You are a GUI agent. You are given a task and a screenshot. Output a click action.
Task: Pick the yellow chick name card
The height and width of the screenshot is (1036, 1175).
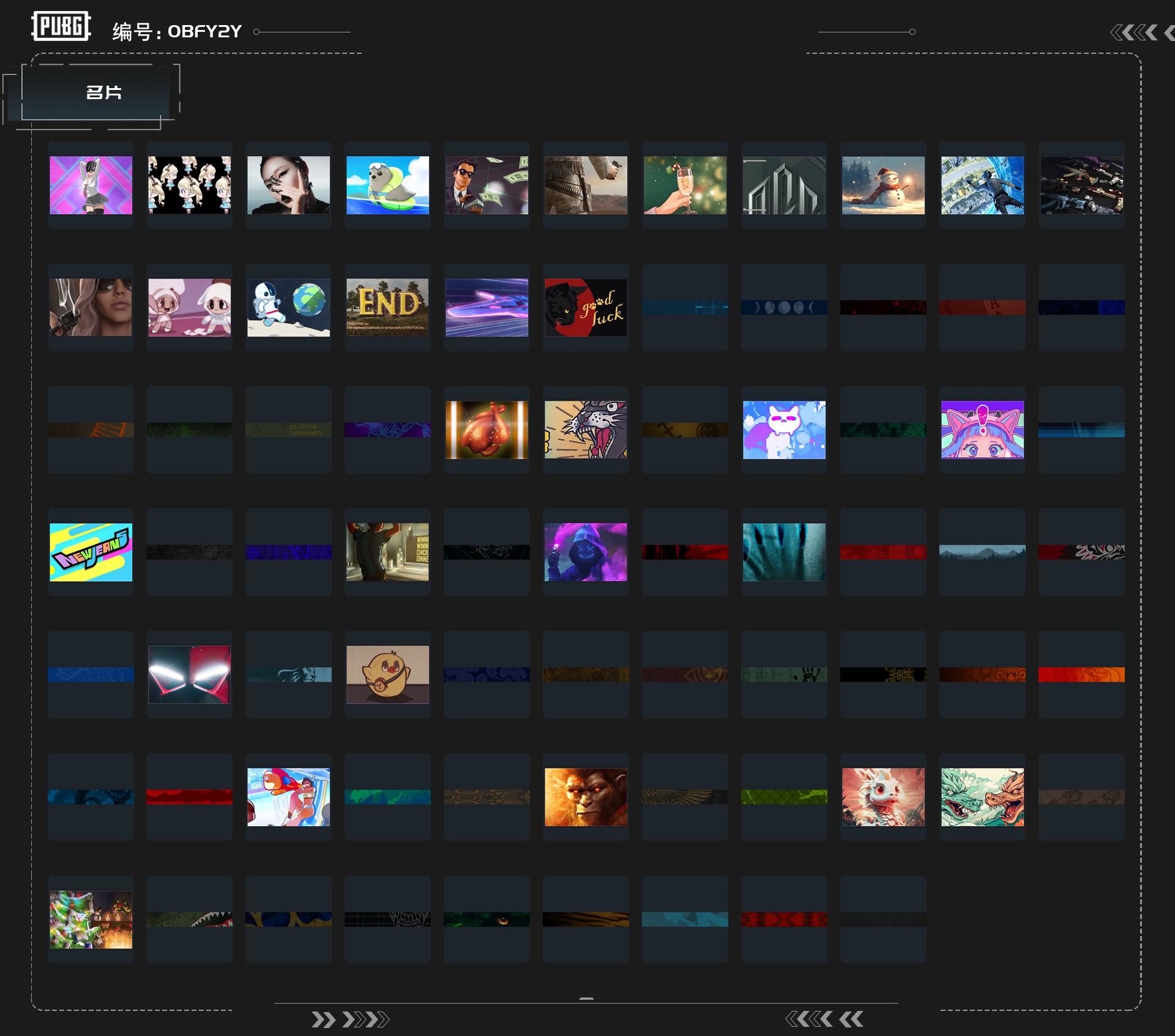click(387, 674)
